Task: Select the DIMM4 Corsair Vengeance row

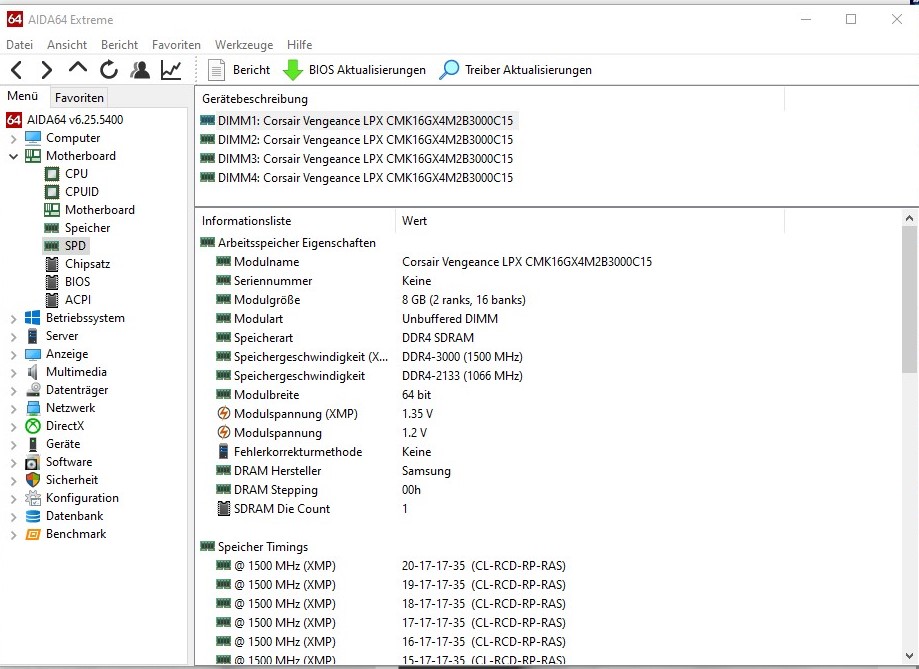Action: (x=356, y=178)
